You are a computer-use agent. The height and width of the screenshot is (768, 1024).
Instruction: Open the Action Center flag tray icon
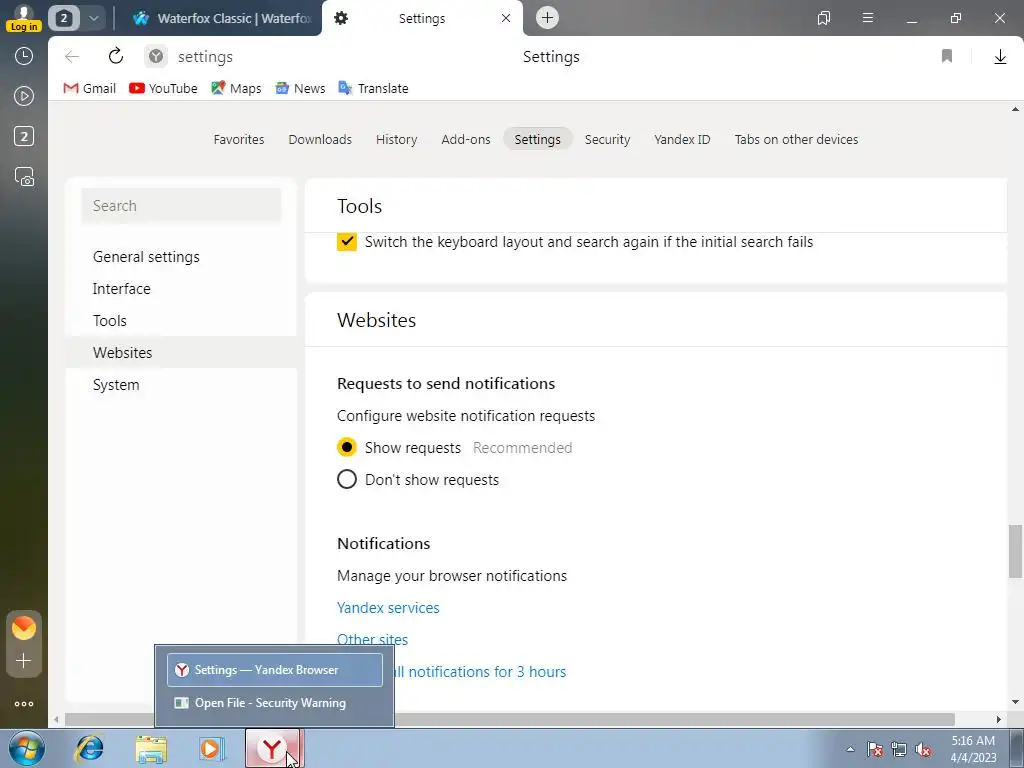pos(875,749)
